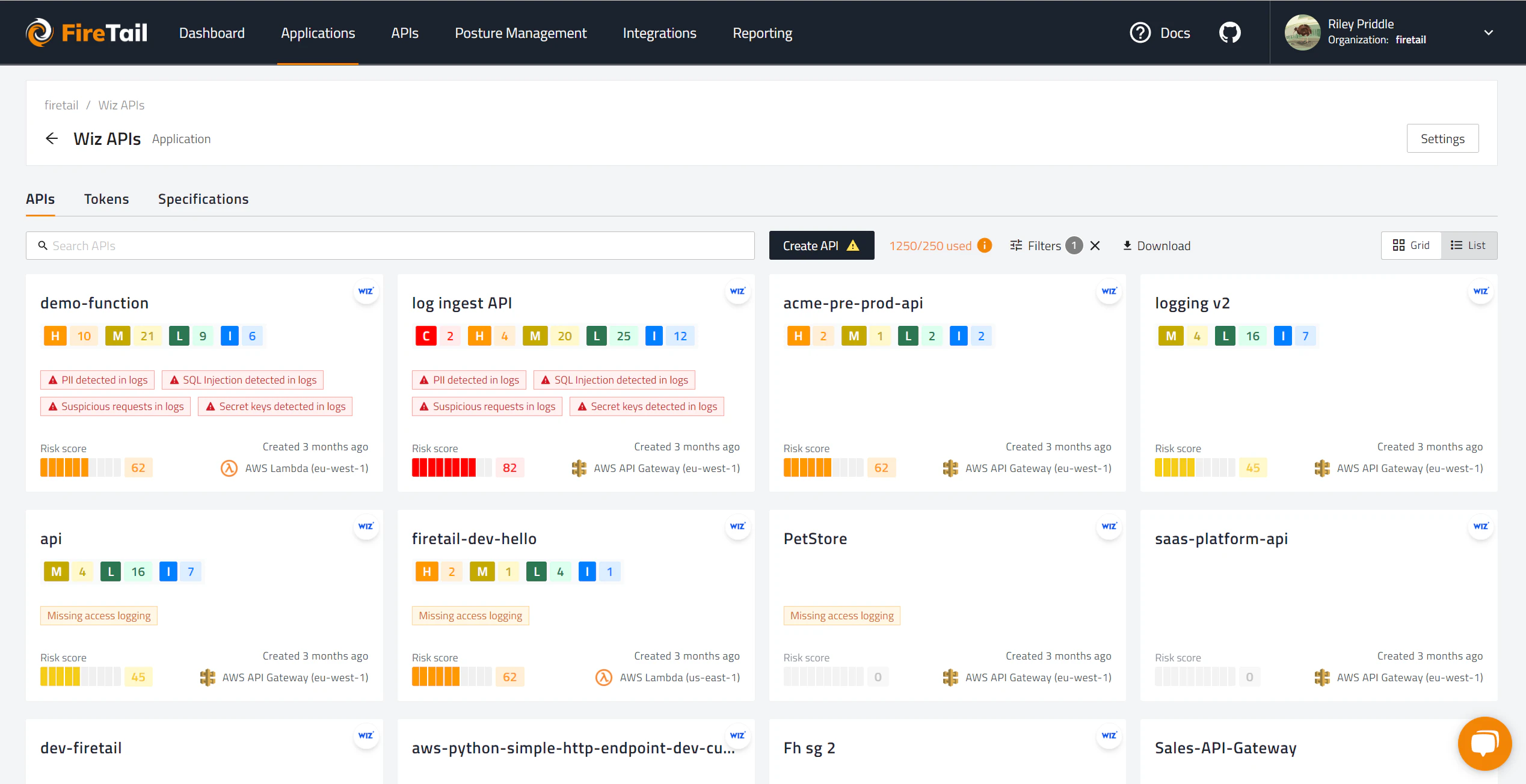Select the APIs tab under Wiz APIs
The image size is (1526, 784).
(x=40, y=199)
